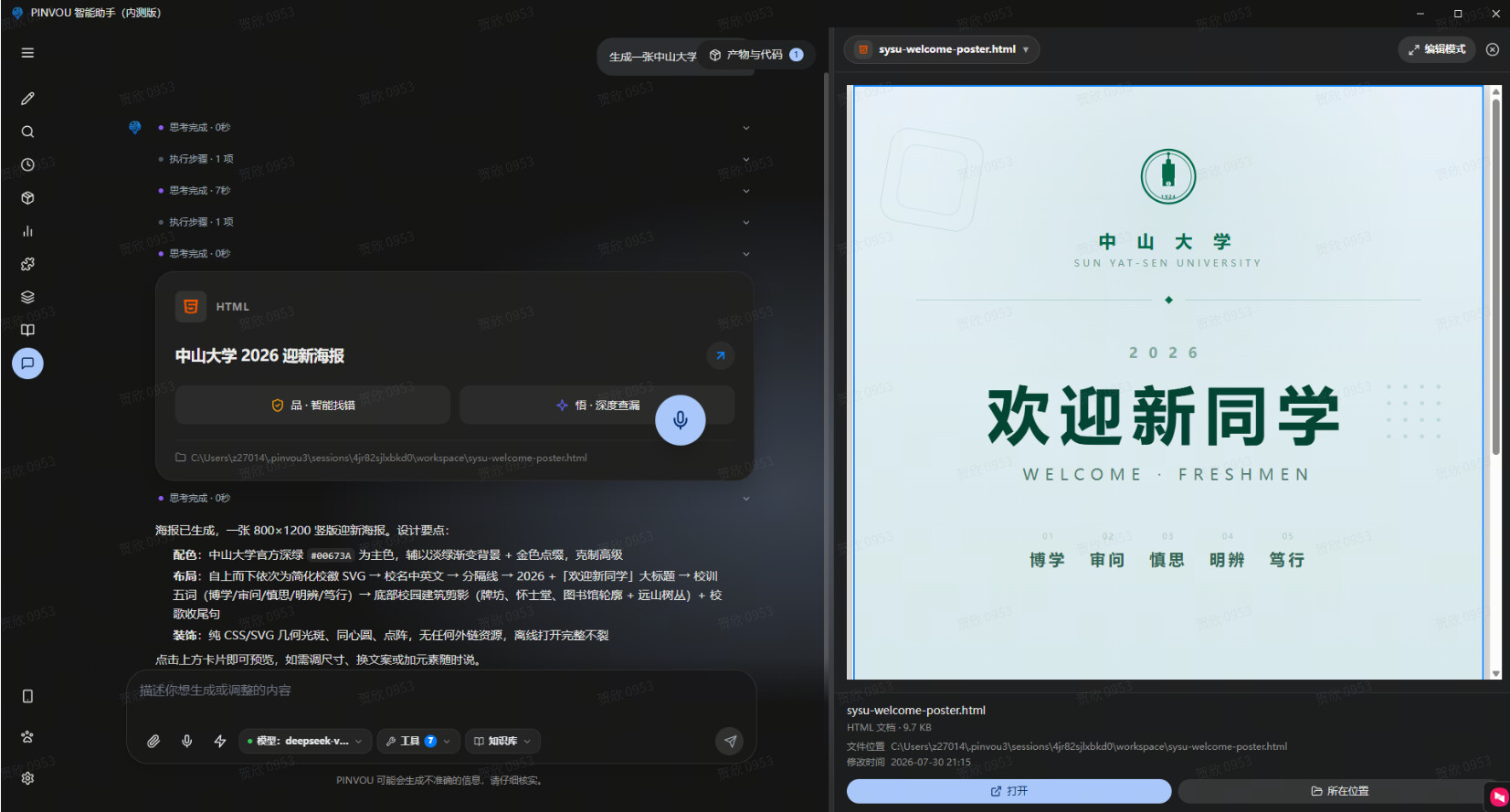Click the 修改时间 2026-07-30 21:15 text
Screen dimensions: 1510x812
[909, 762]
